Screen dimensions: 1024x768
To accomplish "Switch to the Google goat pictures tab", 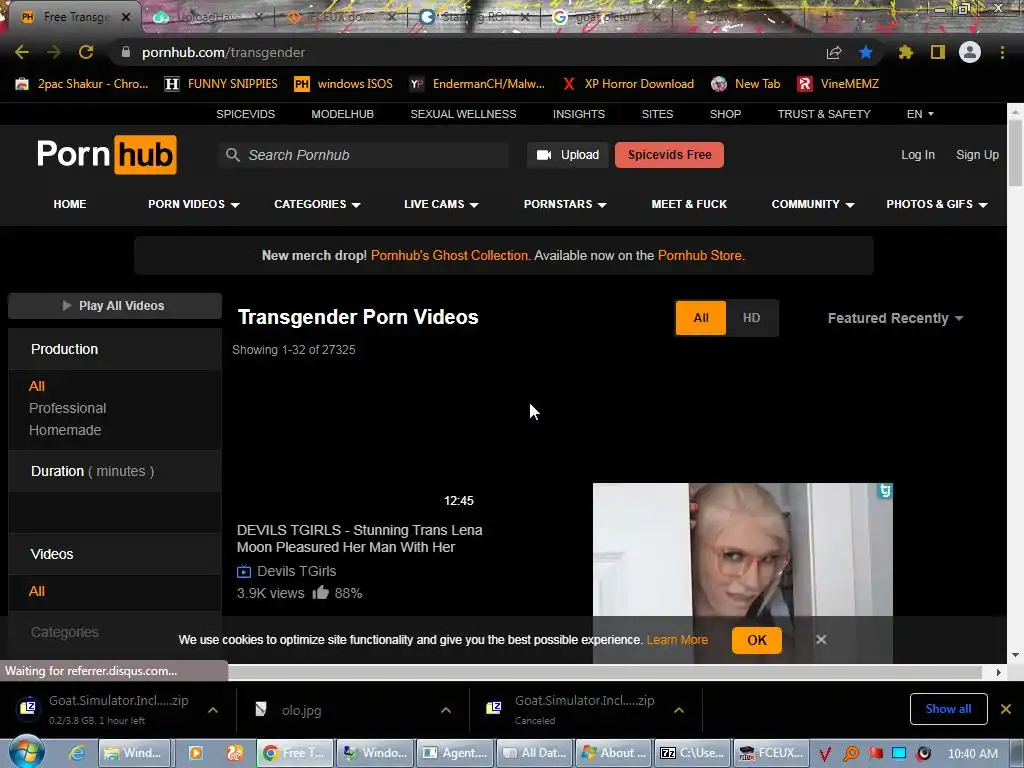I will pos(606,18).
